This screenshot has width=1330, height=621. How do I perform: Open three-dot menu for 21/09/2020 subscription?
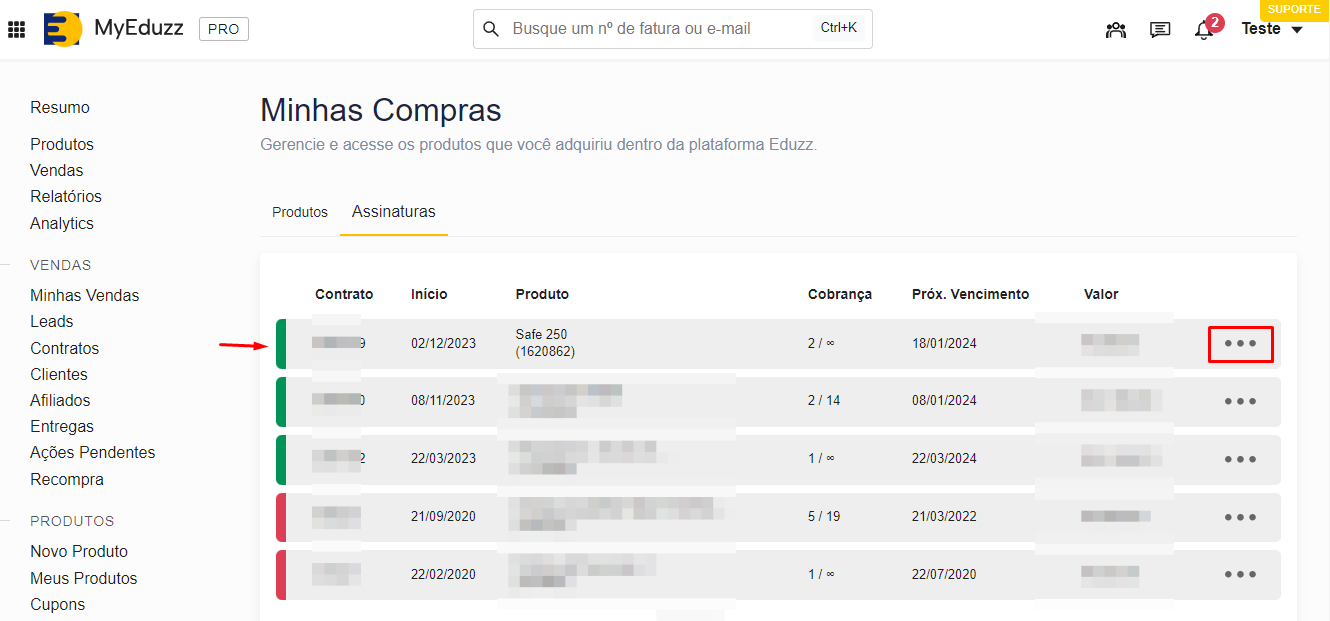click(x=1240, y=518)
